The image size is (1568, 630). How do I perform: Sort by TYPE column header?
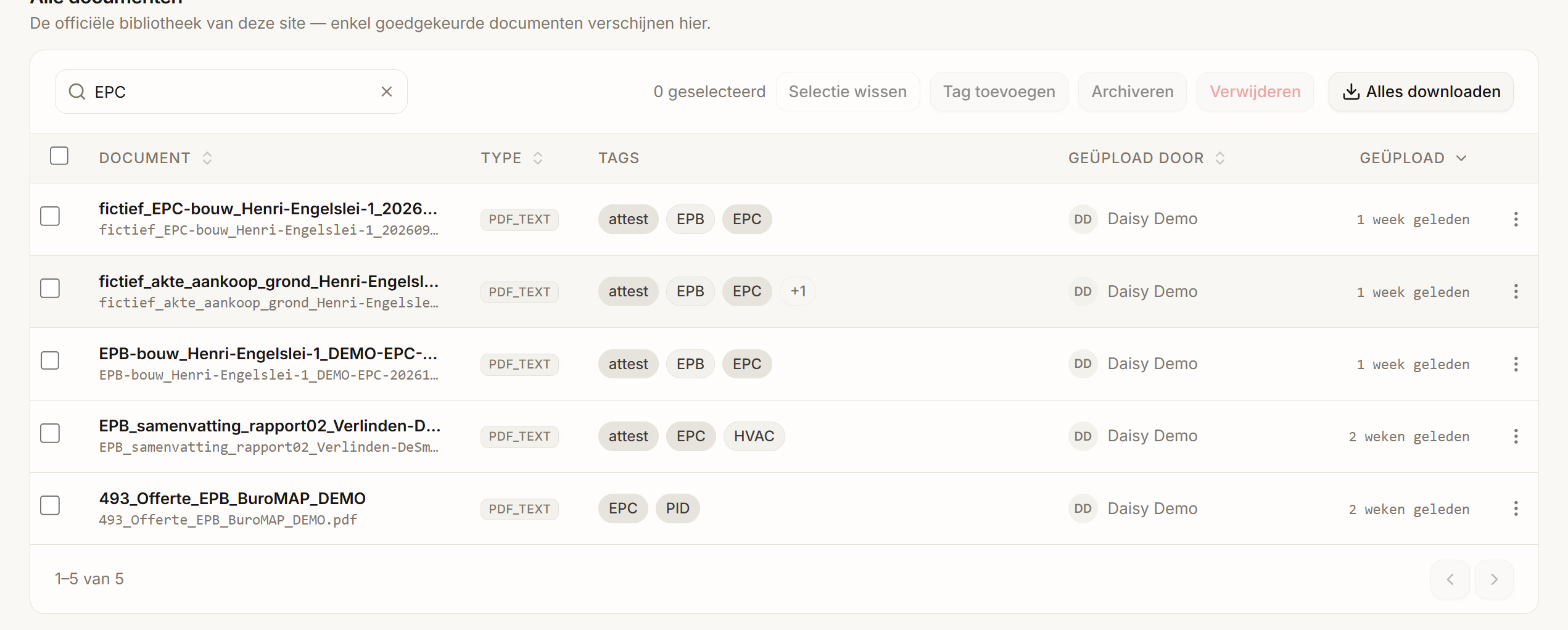click(512, 158)
